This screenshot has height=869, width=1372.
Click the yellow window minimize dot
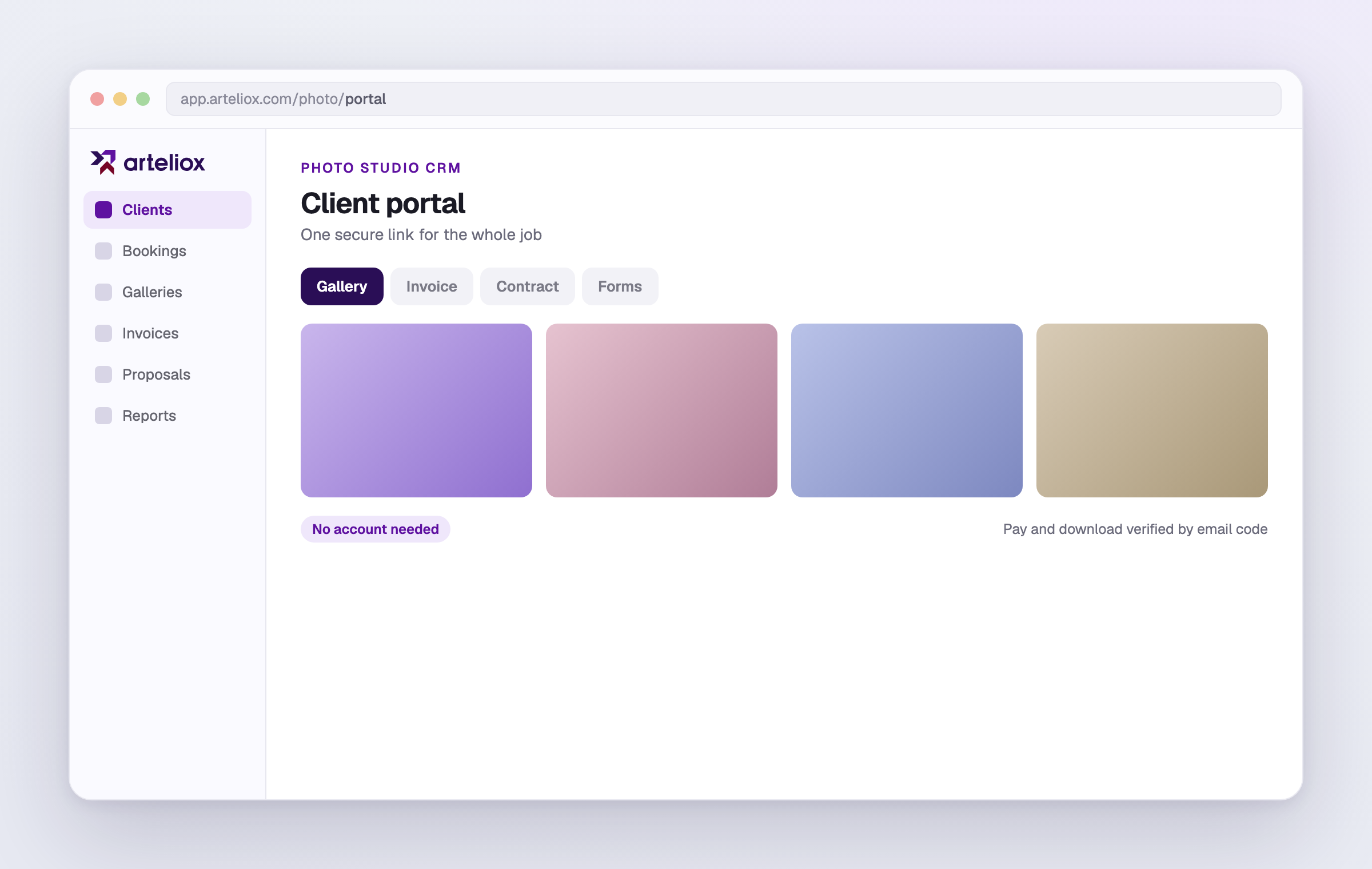120,99
